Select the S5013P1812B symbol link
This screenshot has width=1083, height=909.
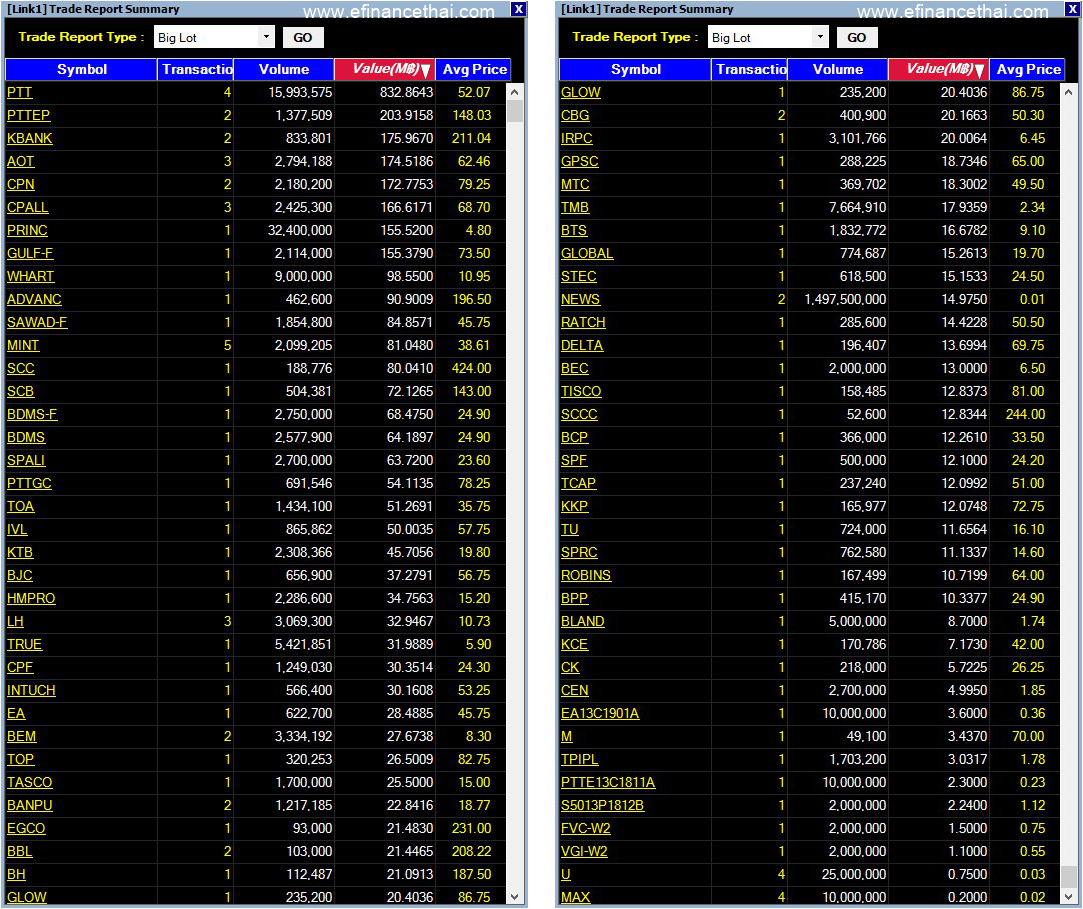pos(602,805)
